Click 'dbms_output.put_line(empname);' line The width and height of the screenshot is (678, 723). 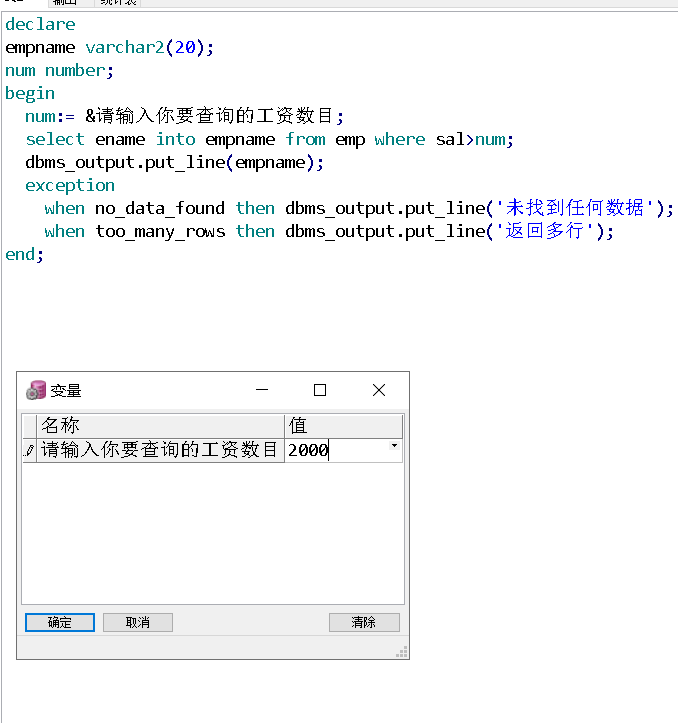point(175,163)
